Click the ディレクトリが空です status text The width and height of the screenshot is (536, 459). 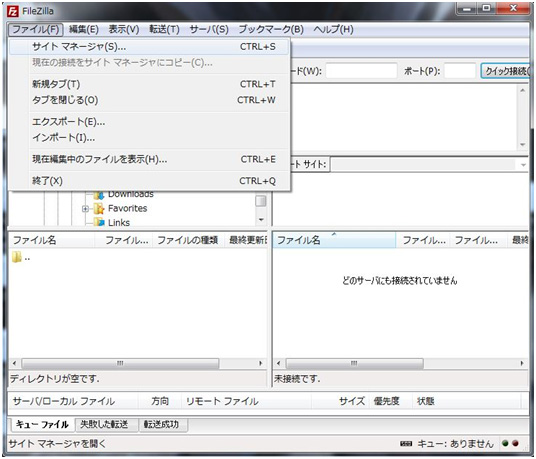[x=55, y=379]
